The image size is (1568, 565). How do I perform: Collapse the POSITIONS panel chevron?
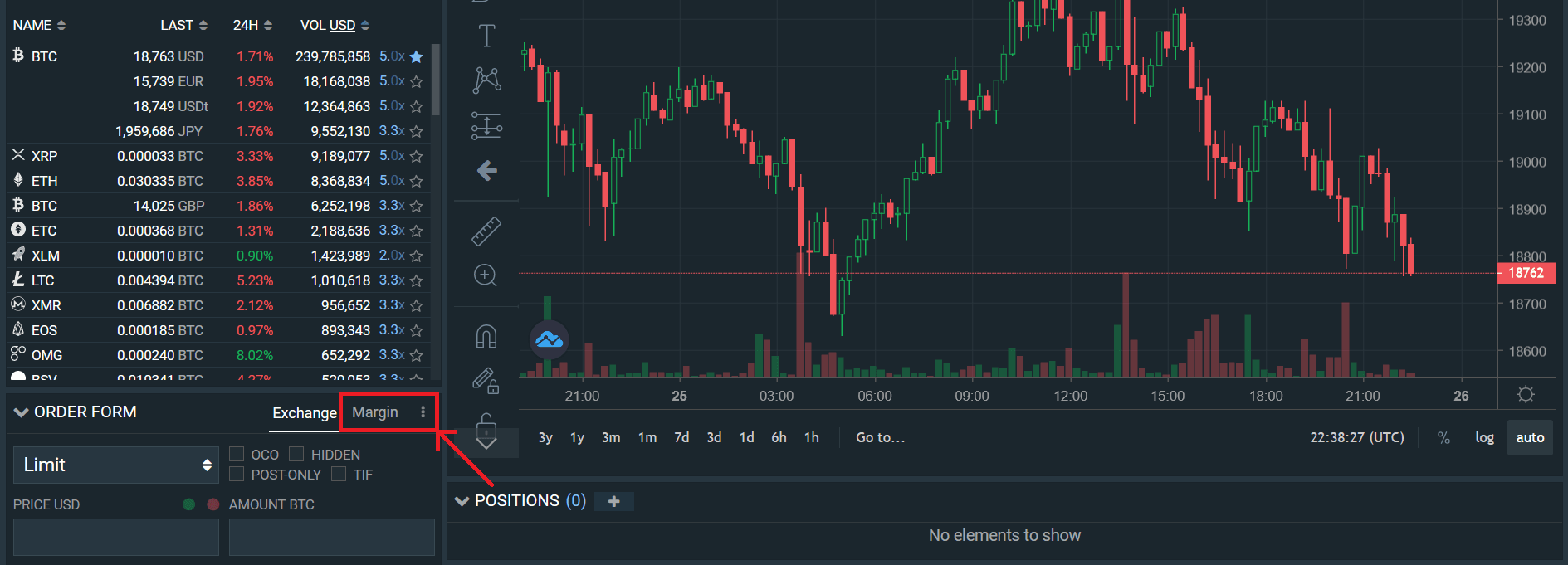tap(462, 501)
